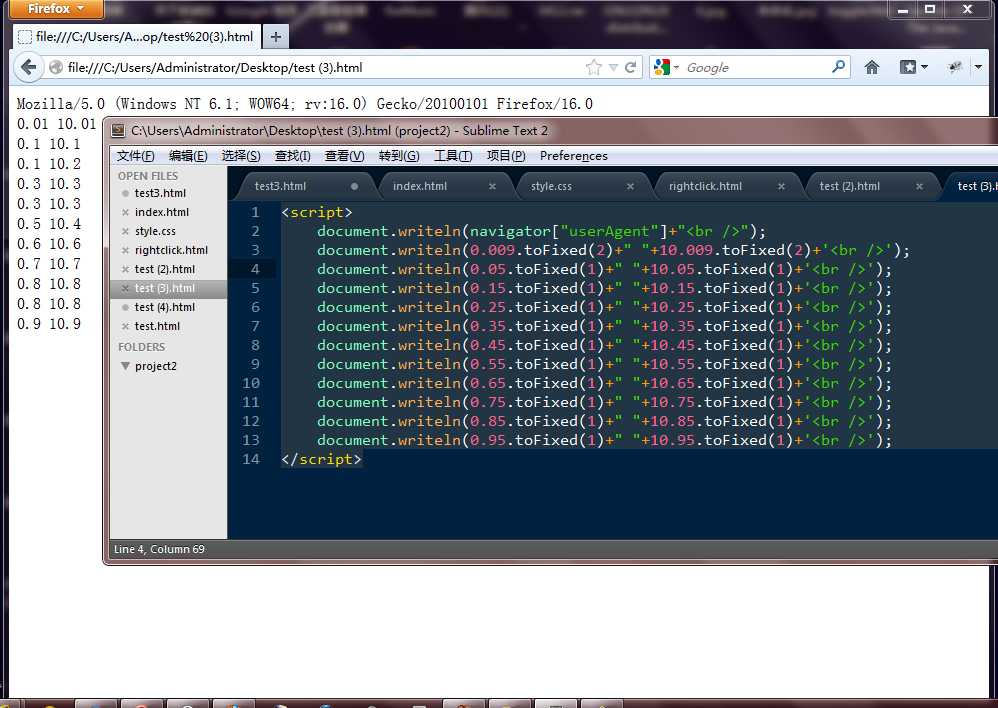Click the search magnifier icon
Viewport: 998px width, 708px height.
click(x=839, y=66)
